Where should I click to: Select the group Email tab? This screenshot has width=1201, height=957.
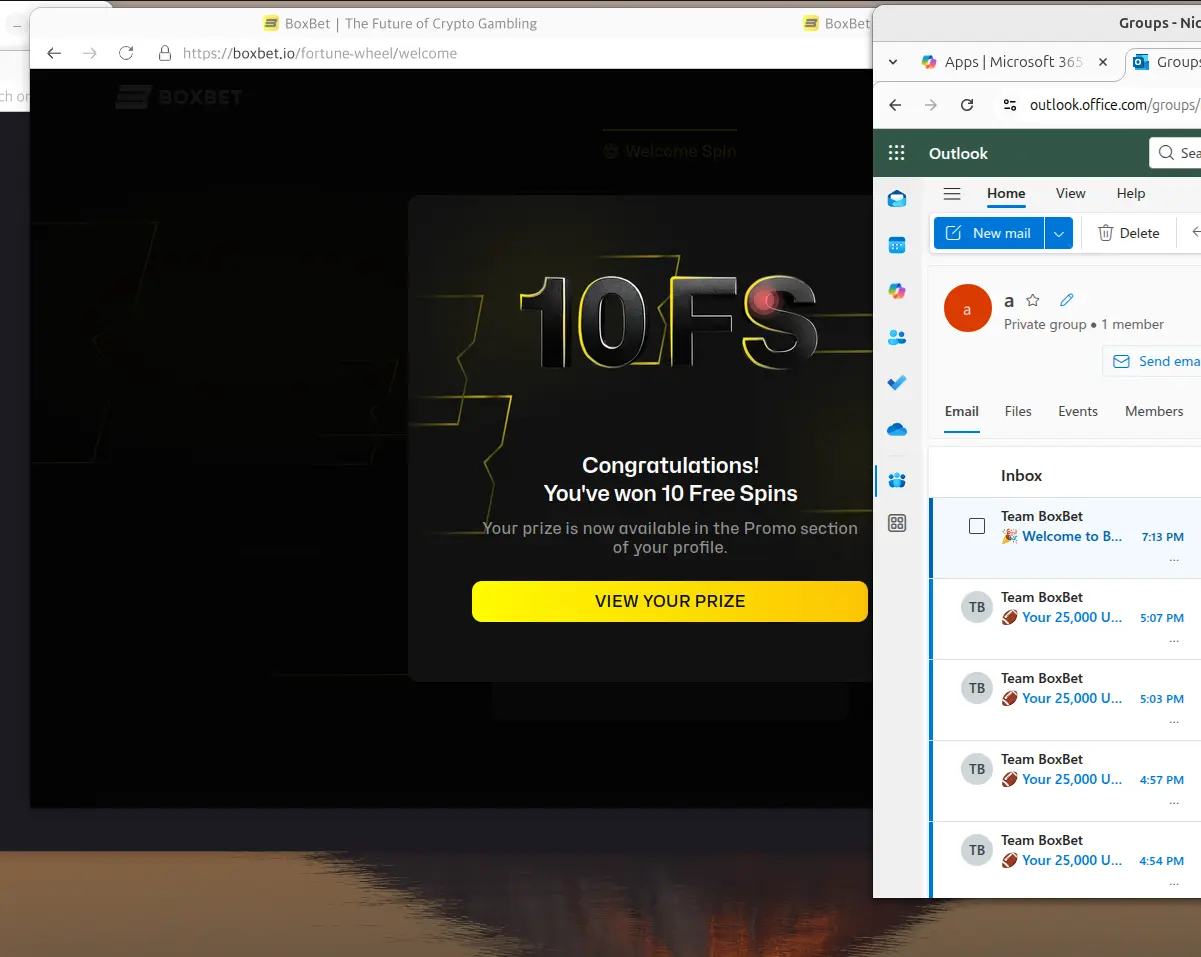(x=962, y=411)
